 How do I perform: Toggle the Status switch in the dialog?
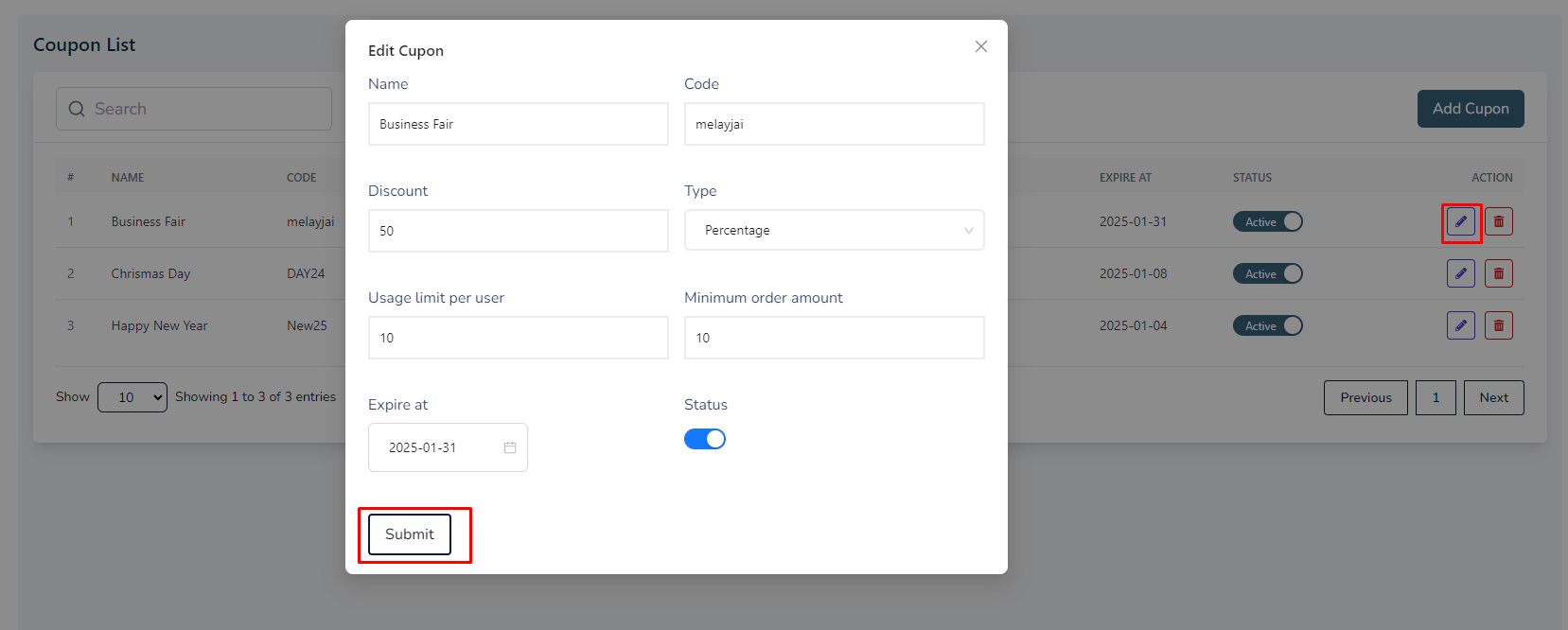pyautogui.click(x=705, y=439)
